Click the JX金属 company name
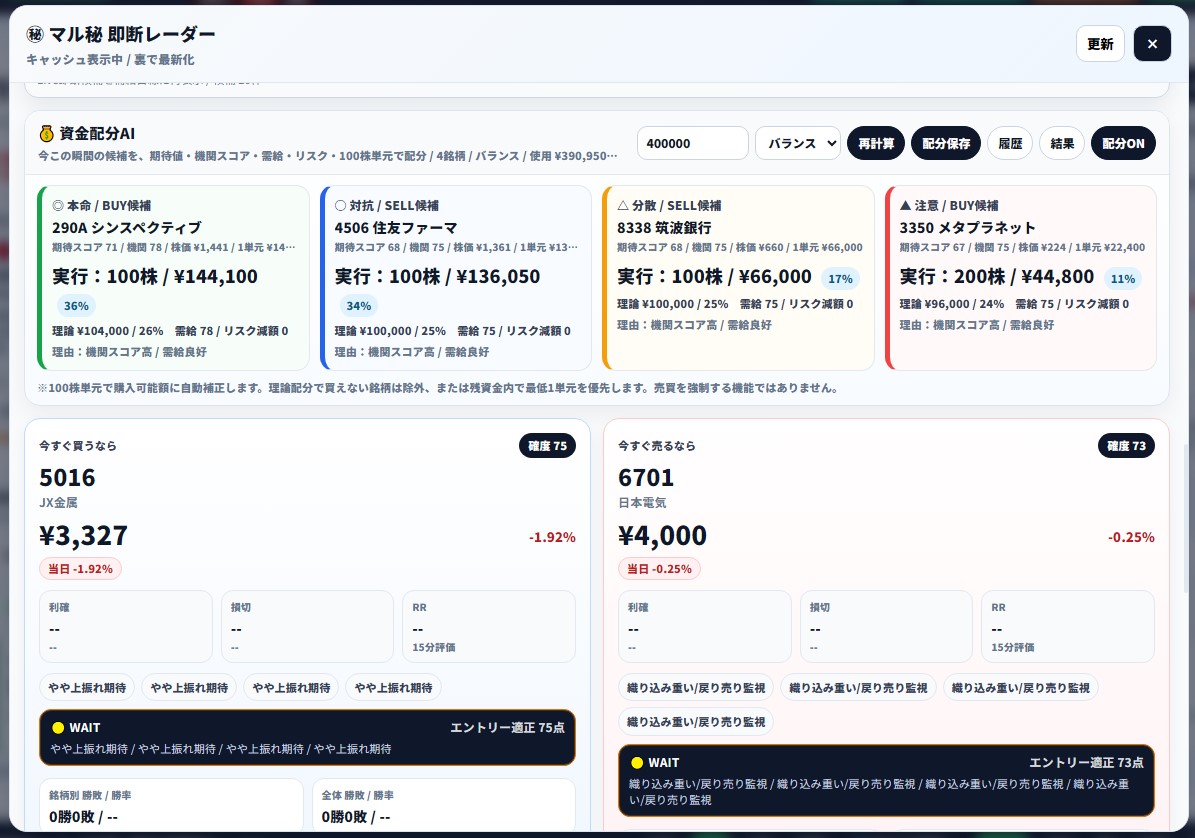Image resolution: width=1195 pixels, height=838 pixels. tap(58, 503)
